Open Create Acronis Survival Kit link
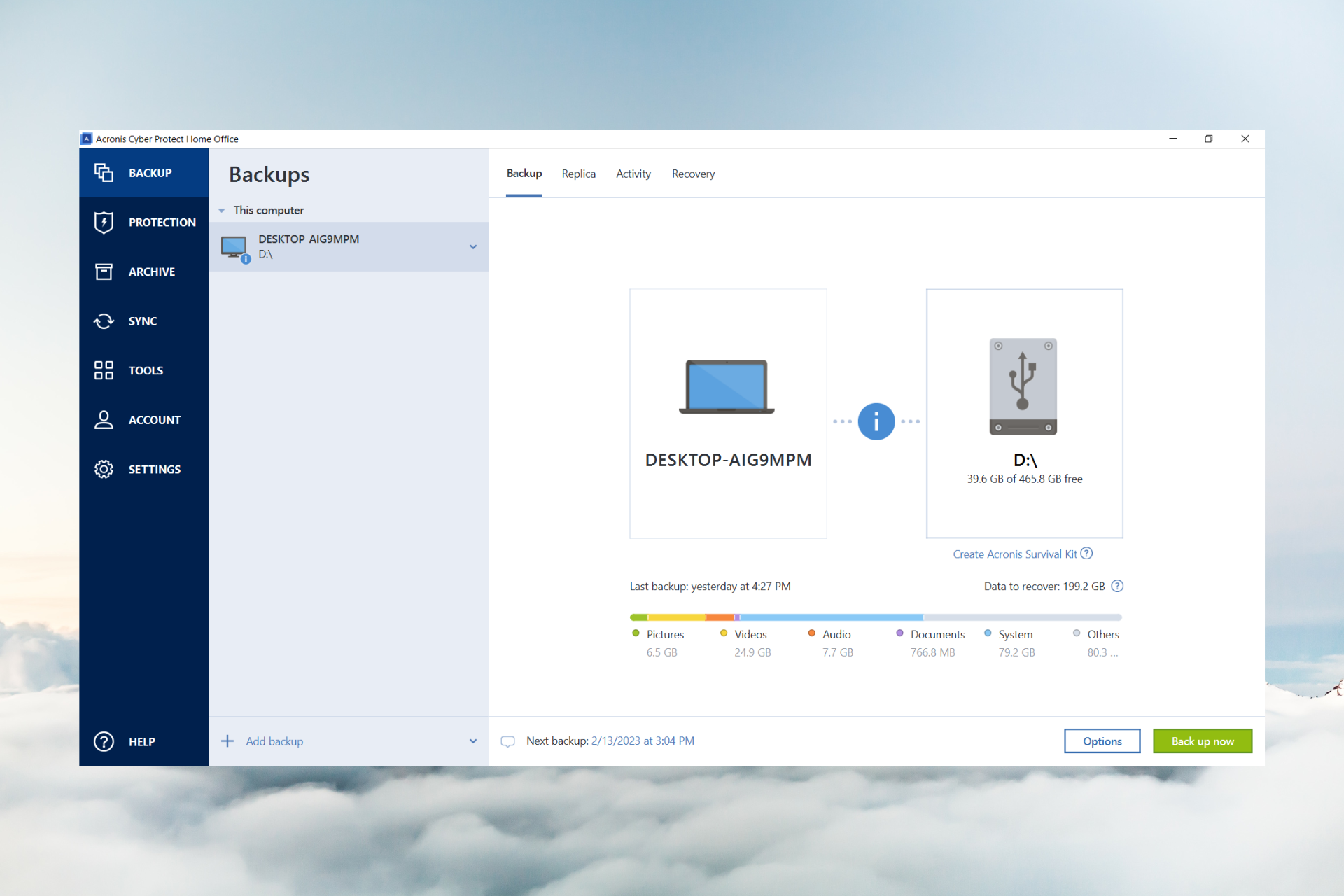The height and width of the screenshot is (896, 1344). pyautogui.click(x=1015, y=554)
